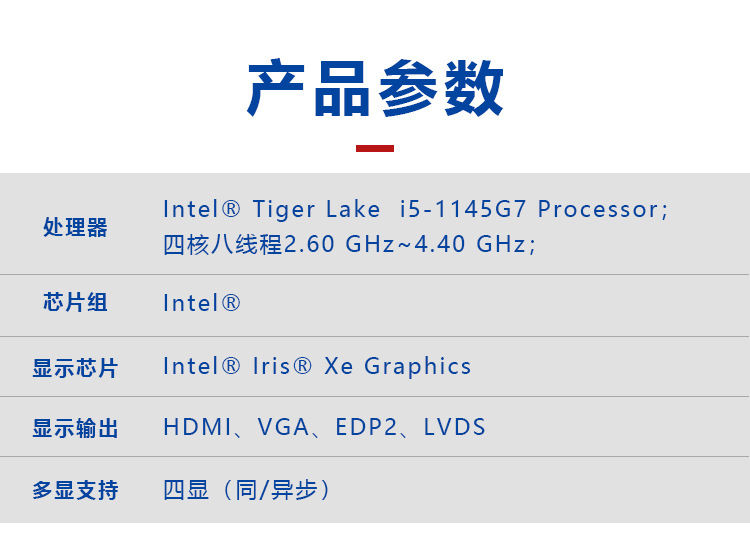Select HDMI in the display outputs
750x553 pixels.
[x=196, y=427]
